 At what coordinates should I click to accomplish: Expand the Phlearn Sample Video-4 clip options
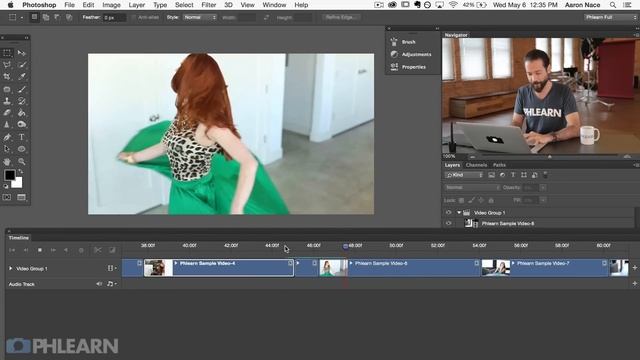(x=176, y=263)
